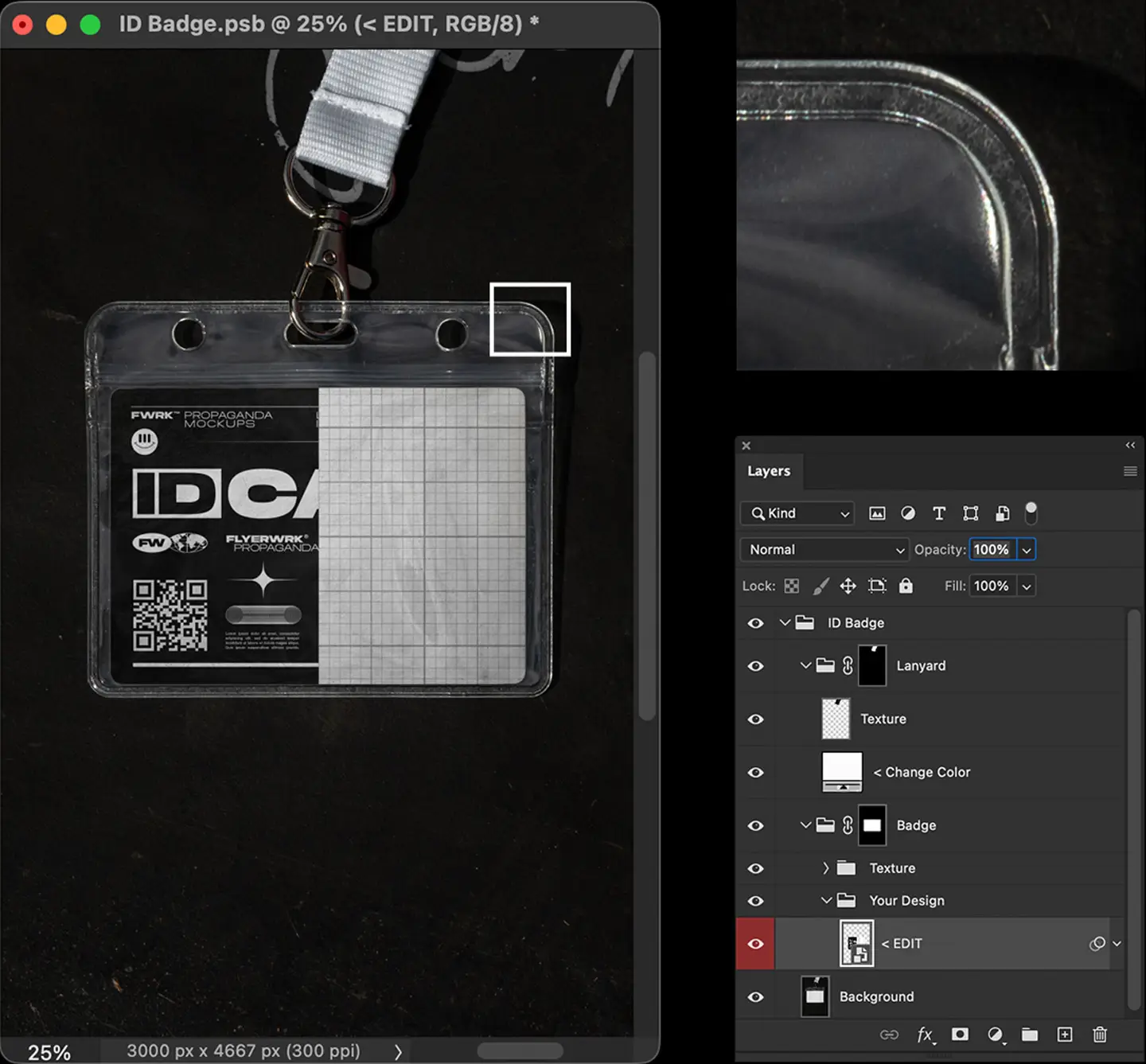Open the EDIT smart object layer thumbnail
Image resolution: width=1146 pixels, height=1064 pixels.
click(856, 943)
